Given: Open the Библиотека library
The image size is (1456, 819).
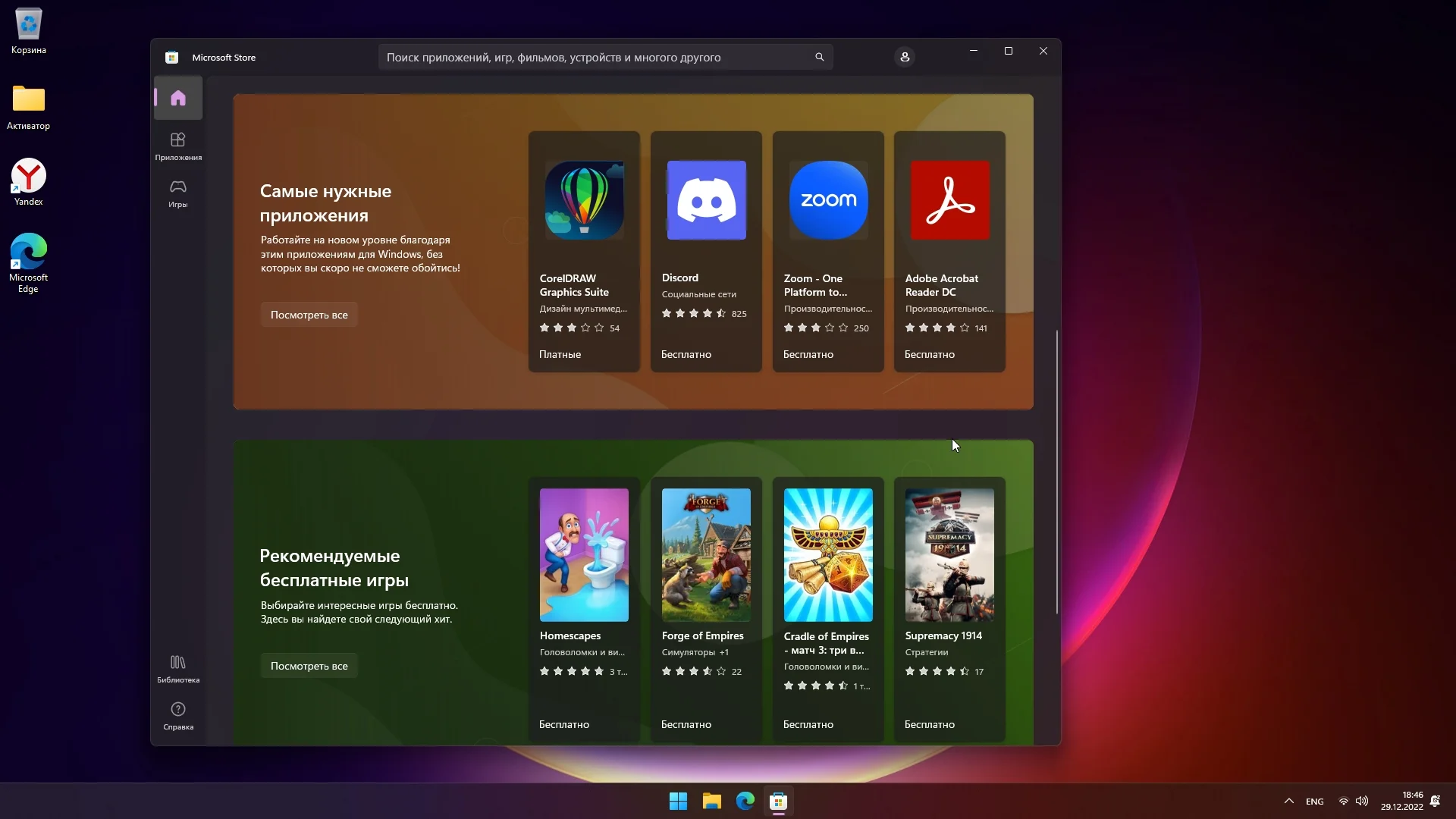Looking at the screenshot, I should click(x=178, y=668).
